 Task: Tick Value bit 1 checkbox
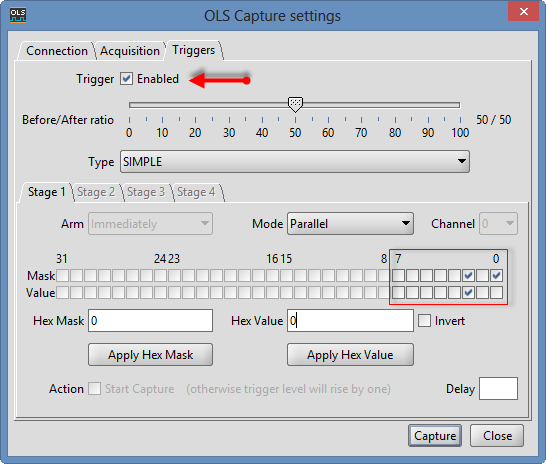(482, 292)
